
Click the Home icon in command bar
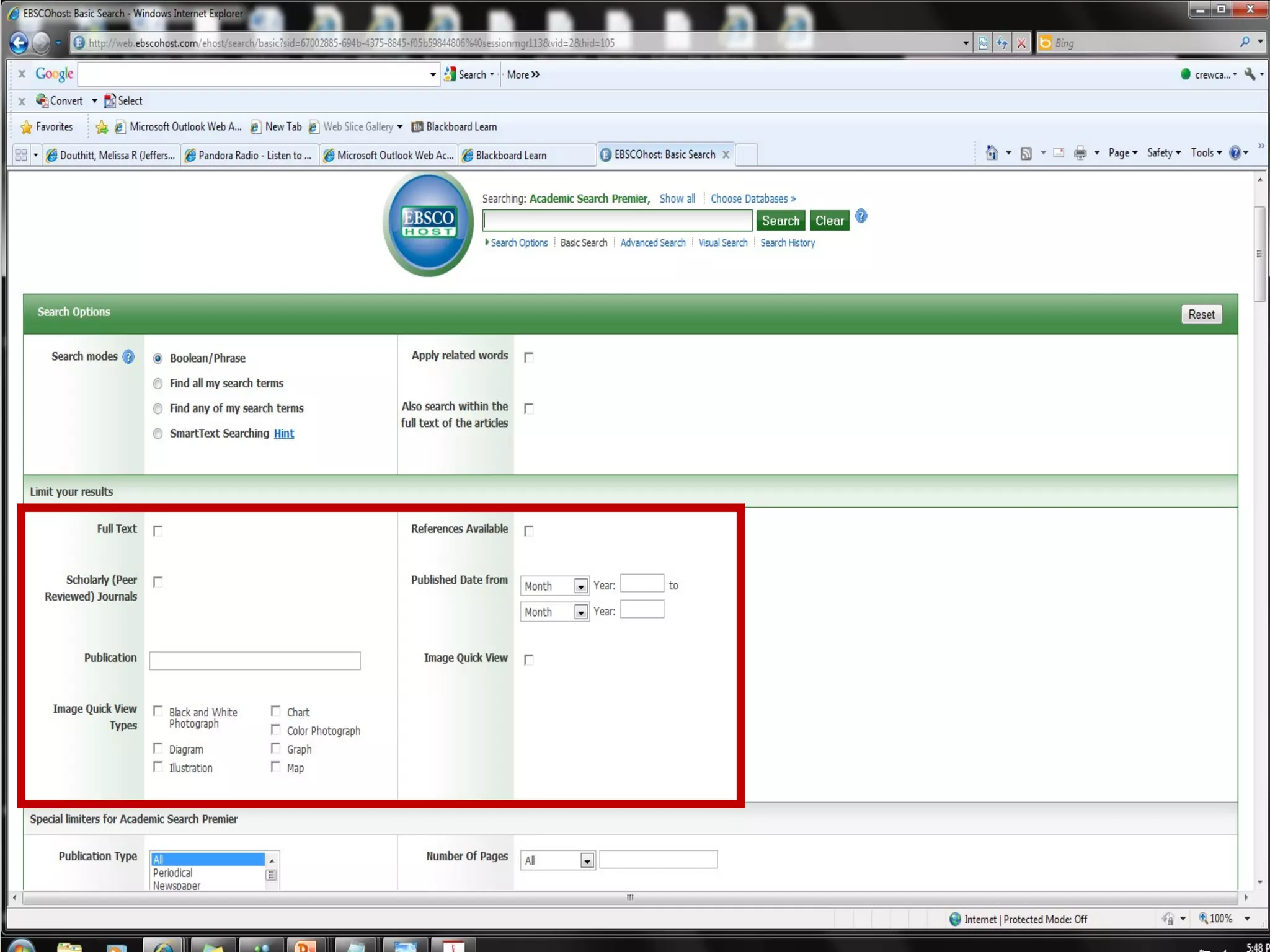[992, 153]
